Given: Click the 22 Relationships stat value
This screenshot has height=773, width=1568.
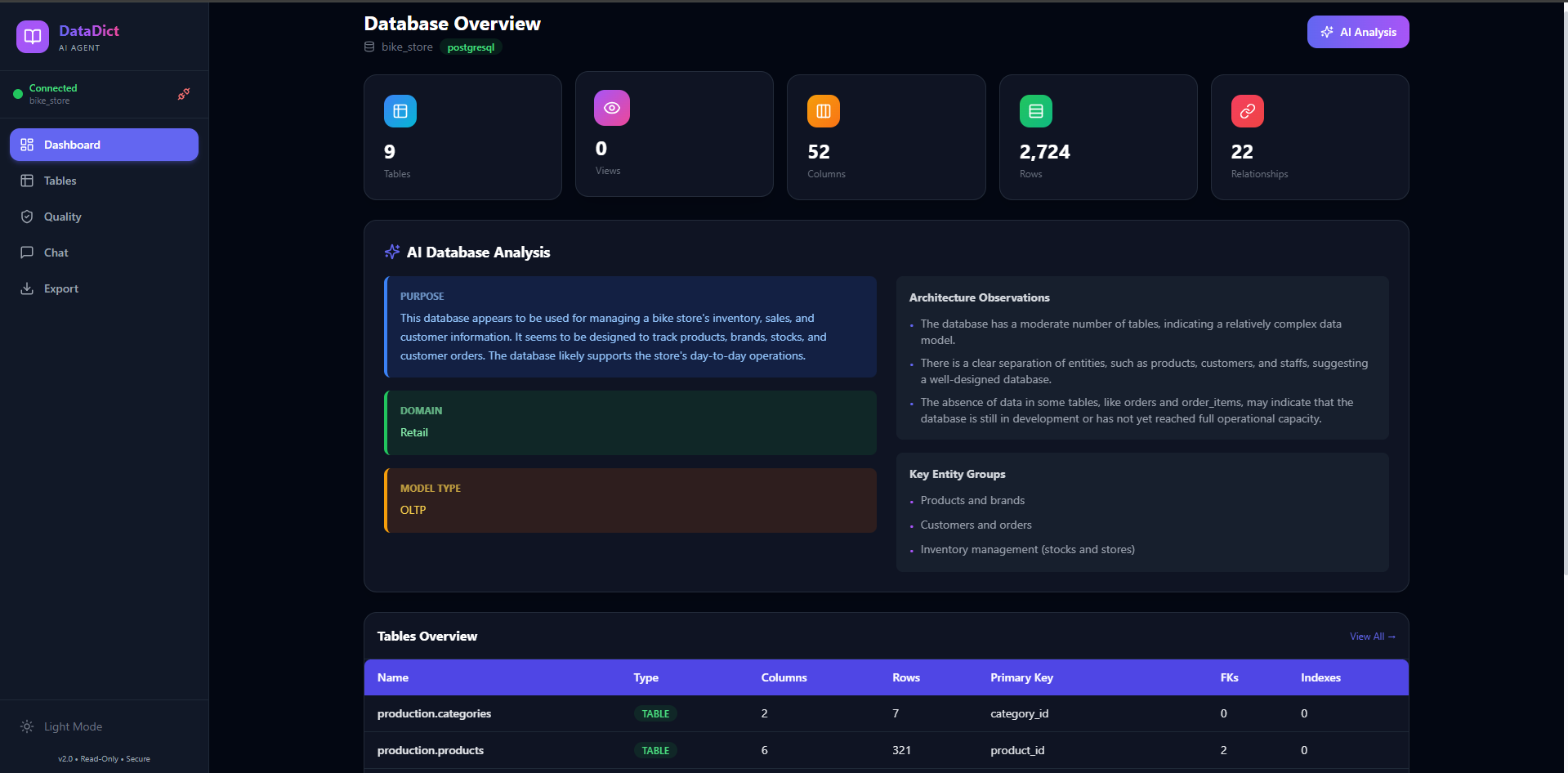Looking at the screenshot, I should pyautogui.click(x=1242, y=152).
